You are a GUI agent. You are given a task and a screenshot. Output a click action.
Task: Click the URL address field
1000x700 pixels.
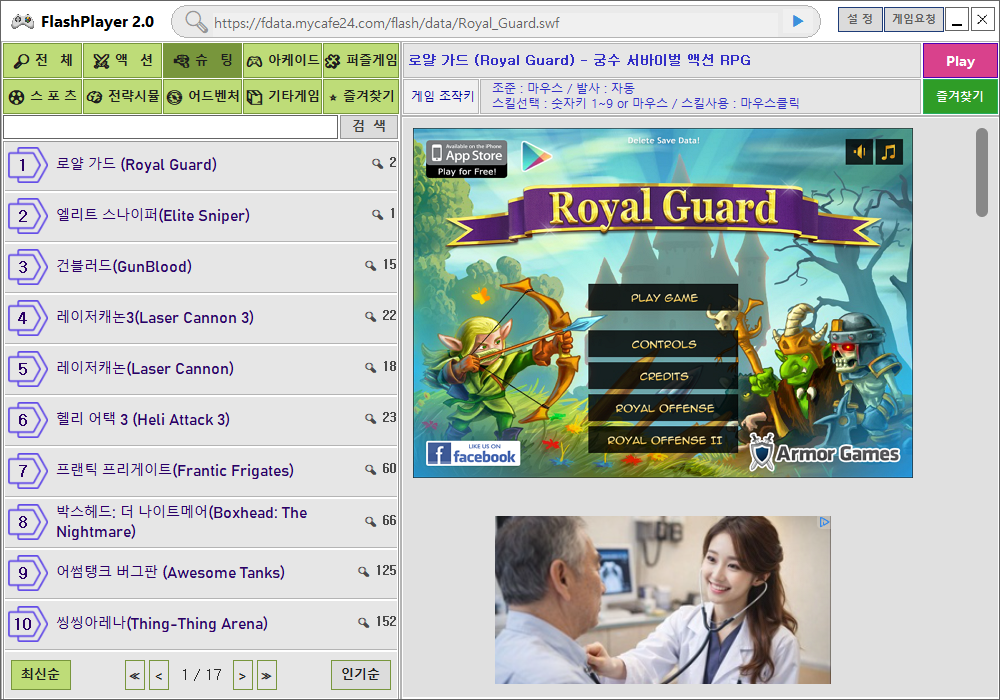point(495,23)
